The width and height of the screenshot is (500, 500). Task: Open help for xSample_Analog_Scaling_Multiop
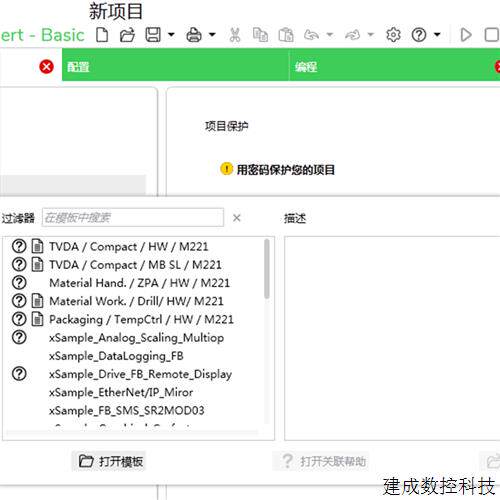pos(19,337)
